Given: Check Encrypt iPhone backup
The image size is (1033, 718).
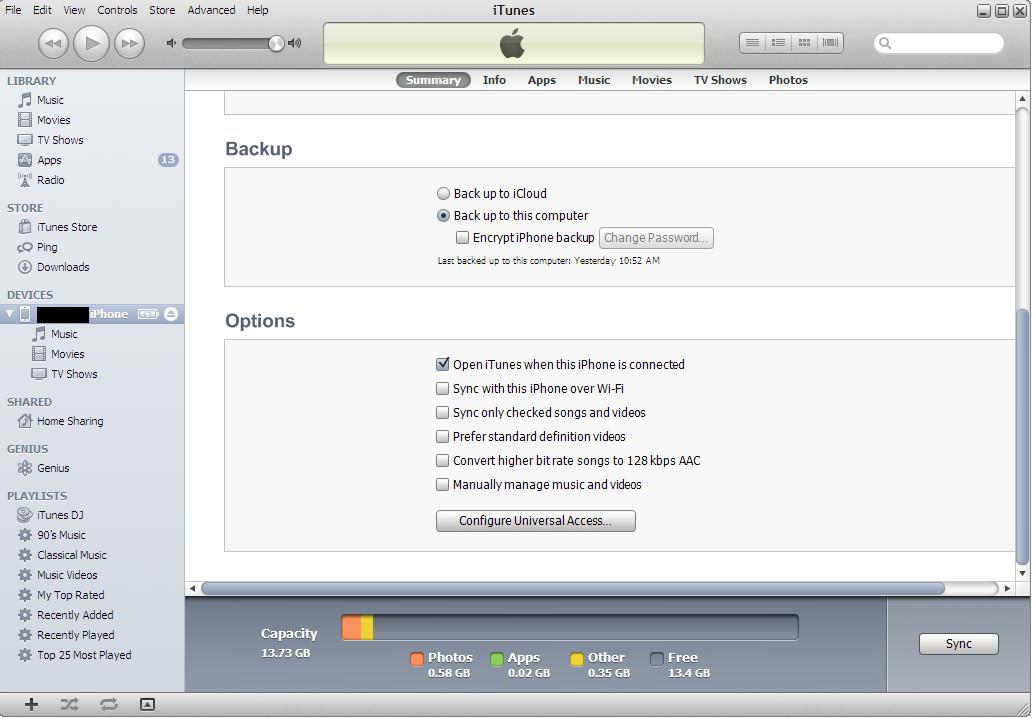Looking at the screenshot, I should click(x=462, y=237).
